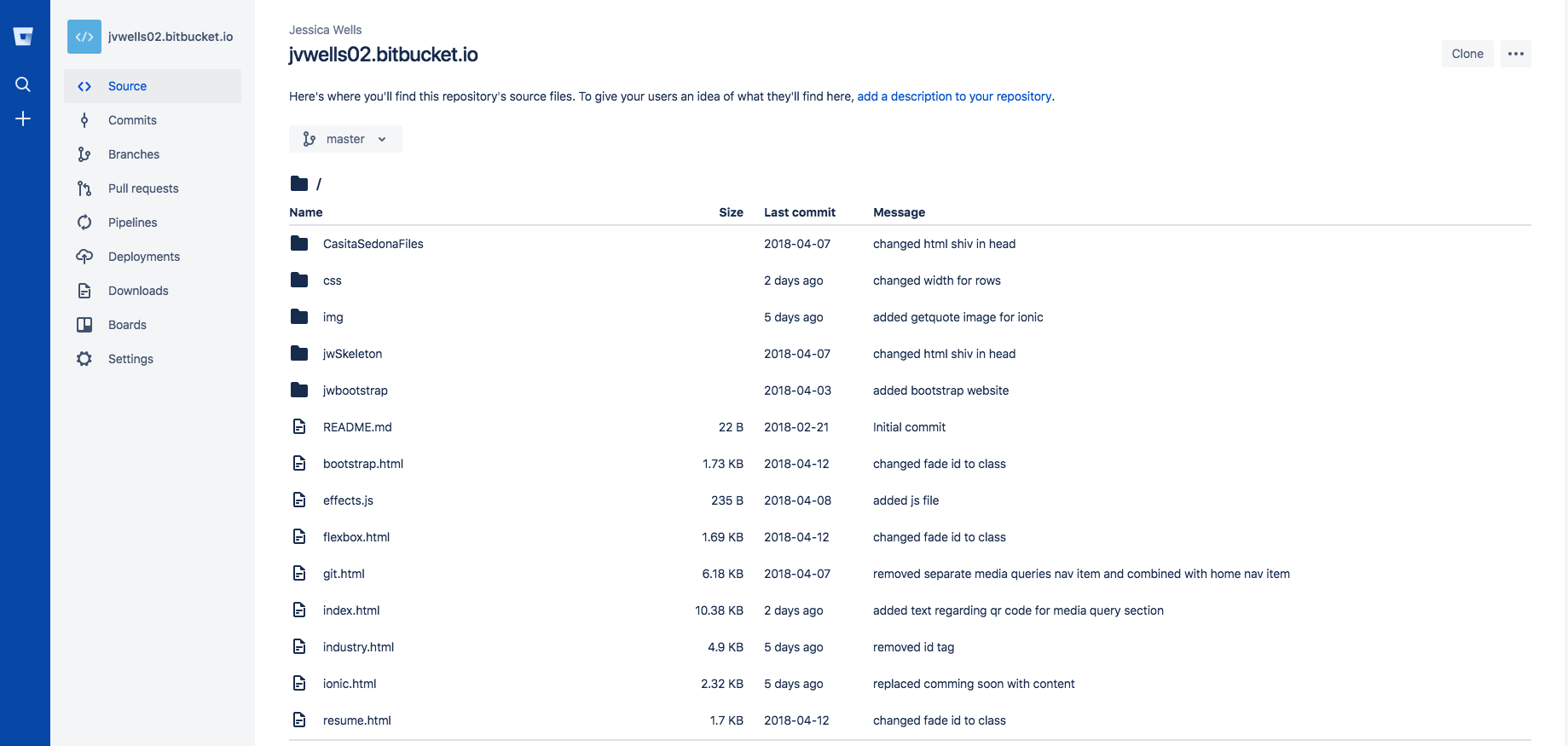Click the plus create icon
1568x746 pixels.
[23, 119]
